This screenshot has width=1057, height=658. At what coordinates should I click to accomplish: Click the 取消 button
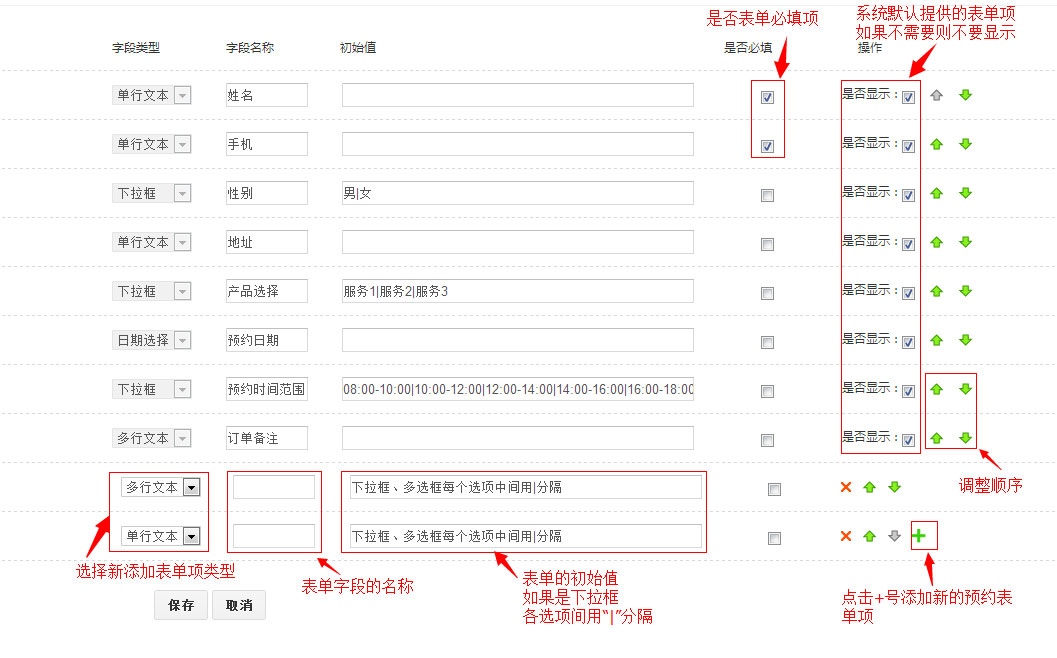coord(239,605)
